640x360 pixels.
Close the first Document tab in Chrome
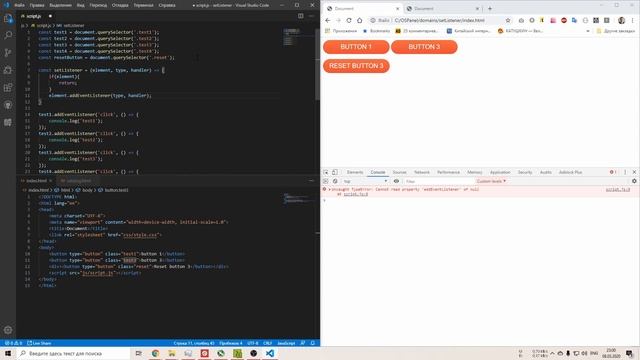(398, 9)
